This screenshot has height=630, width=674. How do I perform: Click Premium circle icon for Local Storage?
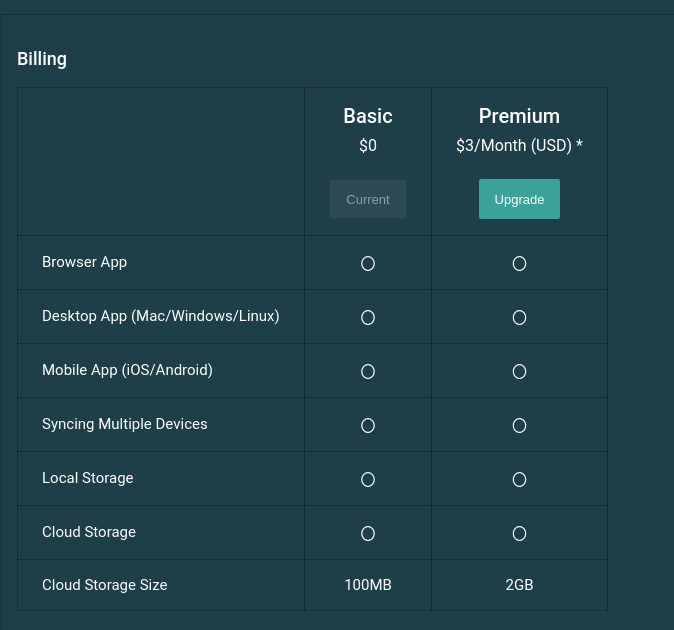click(x=519, y=479)
